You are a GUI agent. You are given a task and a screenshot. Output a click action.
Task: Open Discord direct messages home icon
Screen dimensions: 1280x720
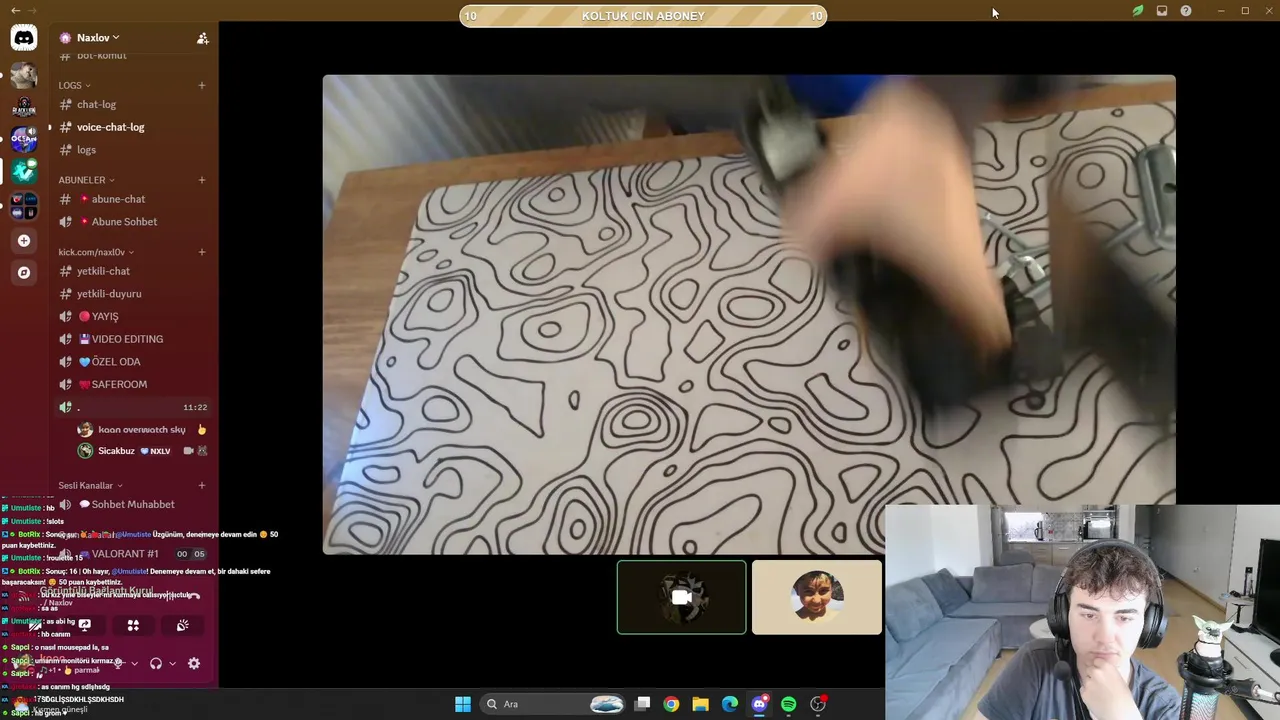[x=24, y=38]
